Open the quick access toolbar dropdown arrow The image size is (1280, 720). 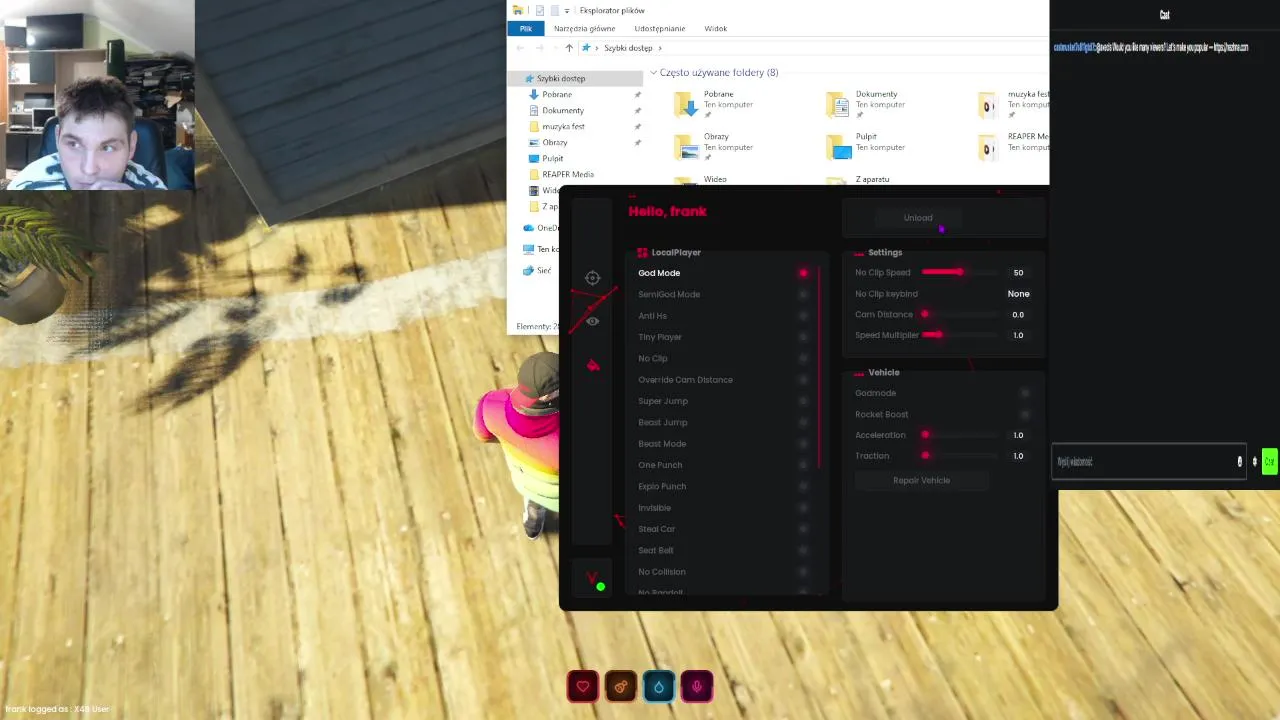(567, 11)
